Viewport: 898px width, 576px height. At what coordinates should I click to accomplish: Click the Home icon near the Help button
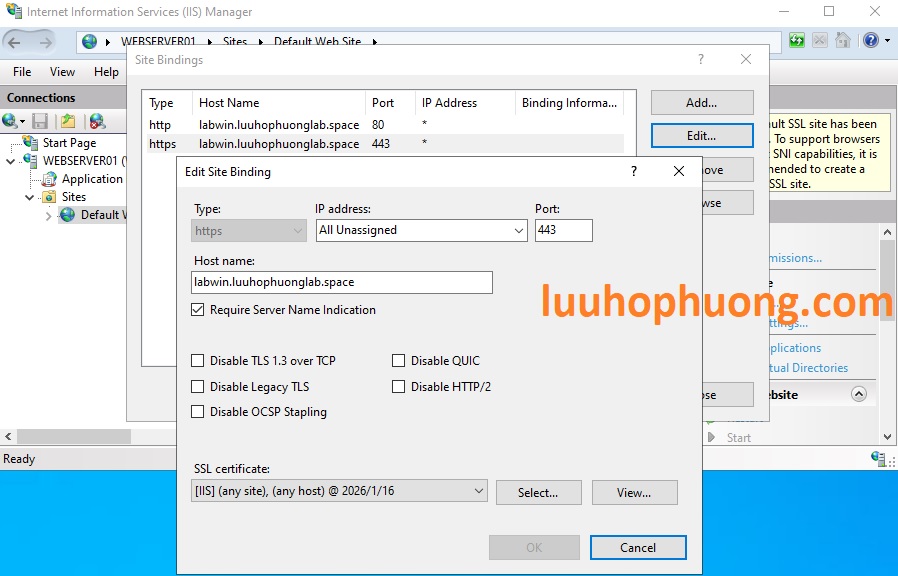[x=843, y=40]
